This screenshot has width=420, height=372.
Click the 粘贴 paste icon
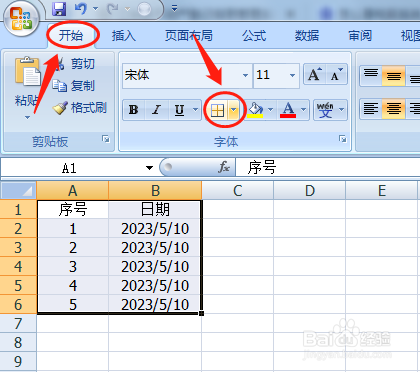pos(27,72)
